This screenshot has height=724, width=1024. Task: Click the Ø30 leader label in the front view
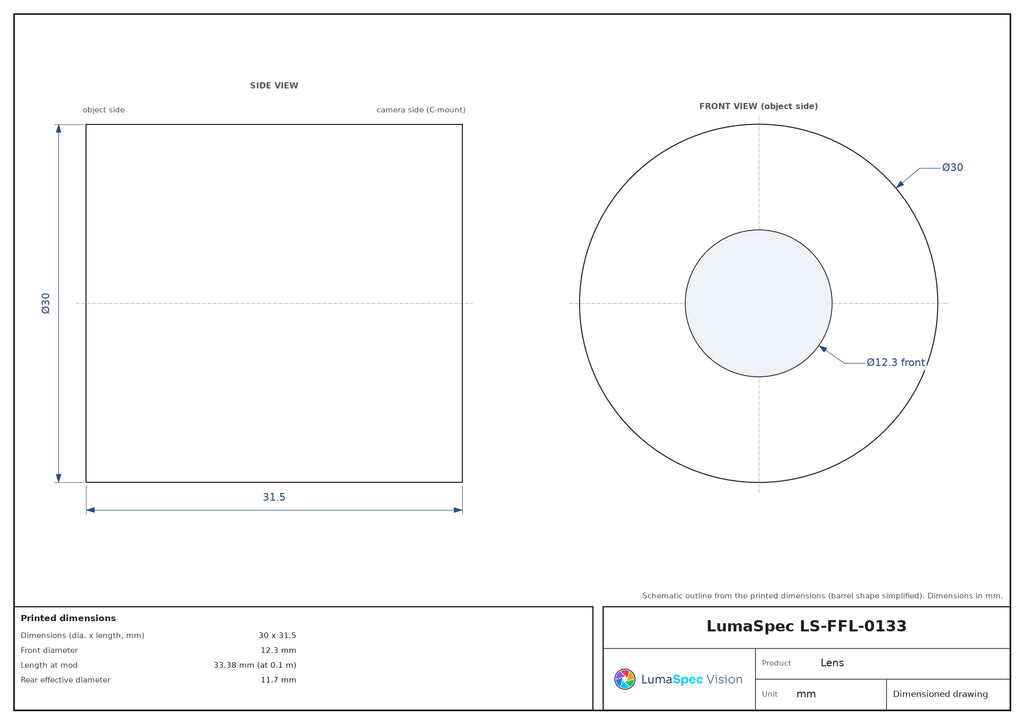[x=952, y=168]
